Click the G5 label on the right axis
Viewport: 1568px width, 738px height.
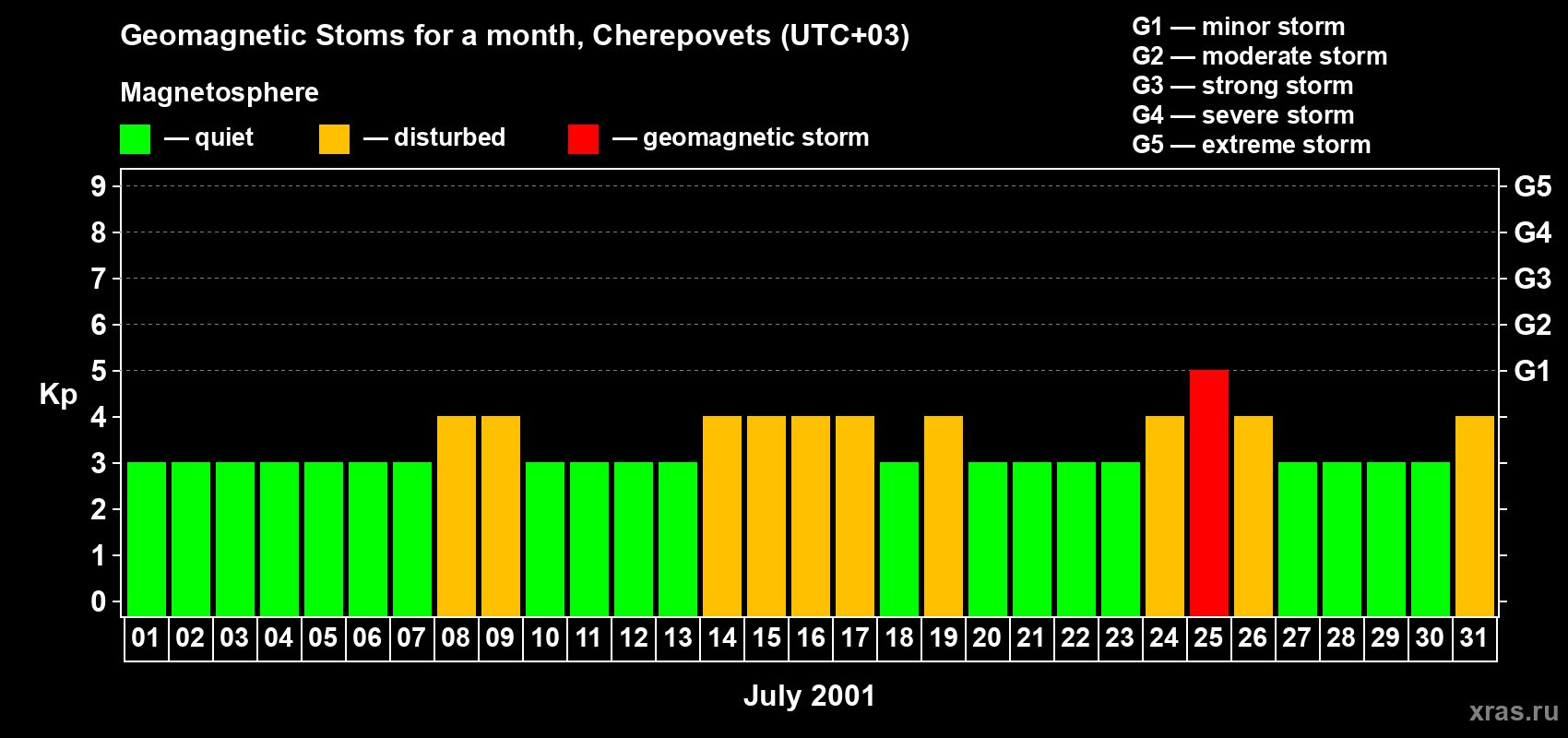1532,186
